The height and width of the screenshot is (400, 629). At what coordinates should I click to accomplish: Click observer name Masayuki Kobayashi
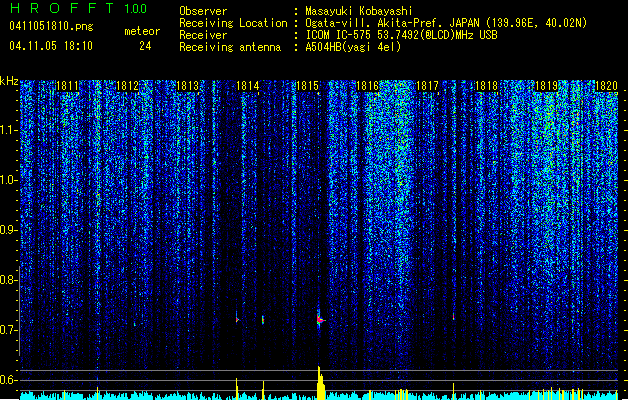tap(359, 11)
